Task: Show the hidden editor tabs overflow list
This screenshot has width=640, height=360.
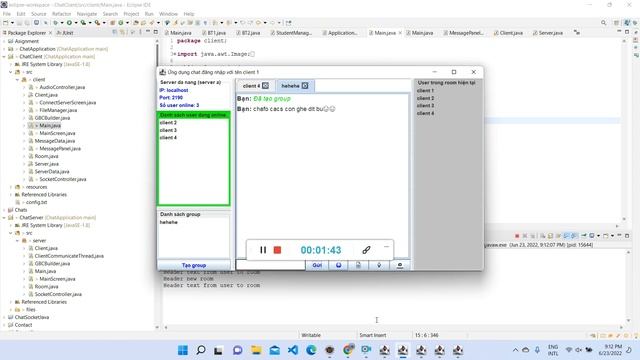Action: [577, 33]
